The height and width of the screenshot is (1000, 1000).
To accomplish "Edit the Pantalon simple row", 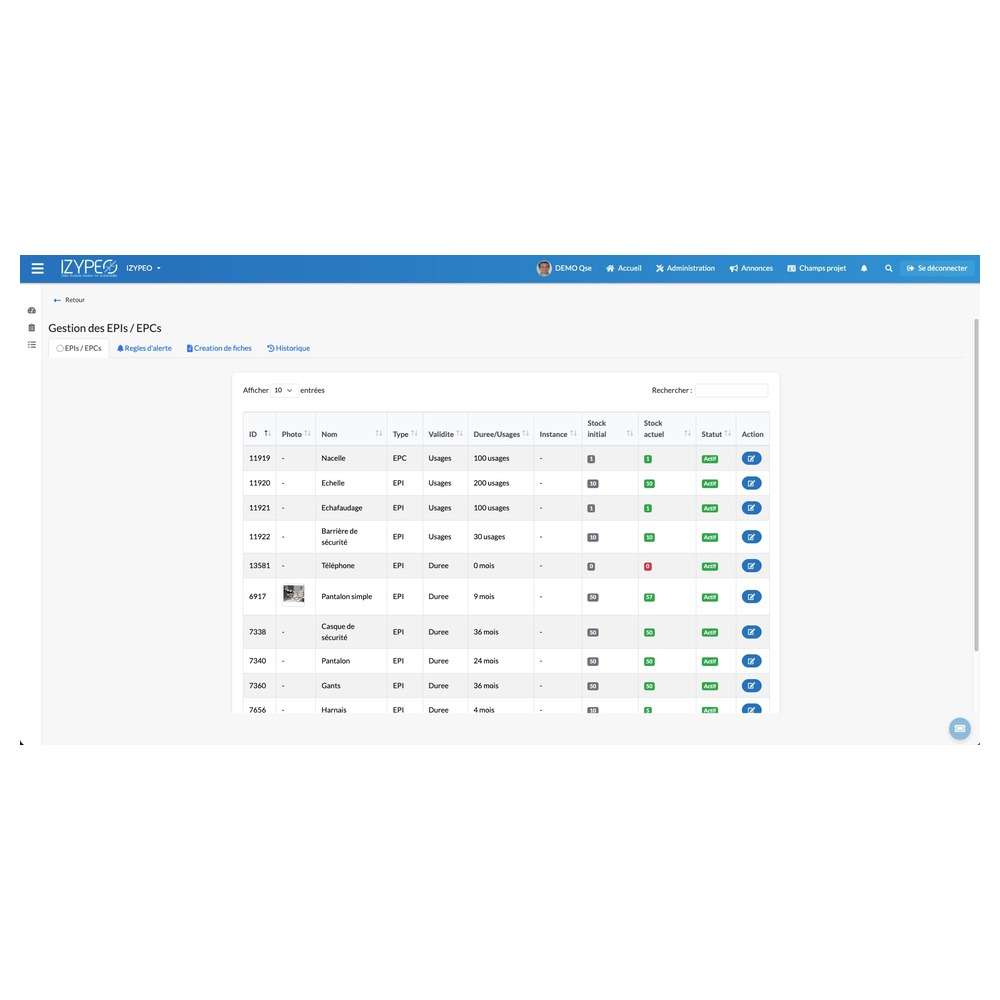I will tap(751, 597).
